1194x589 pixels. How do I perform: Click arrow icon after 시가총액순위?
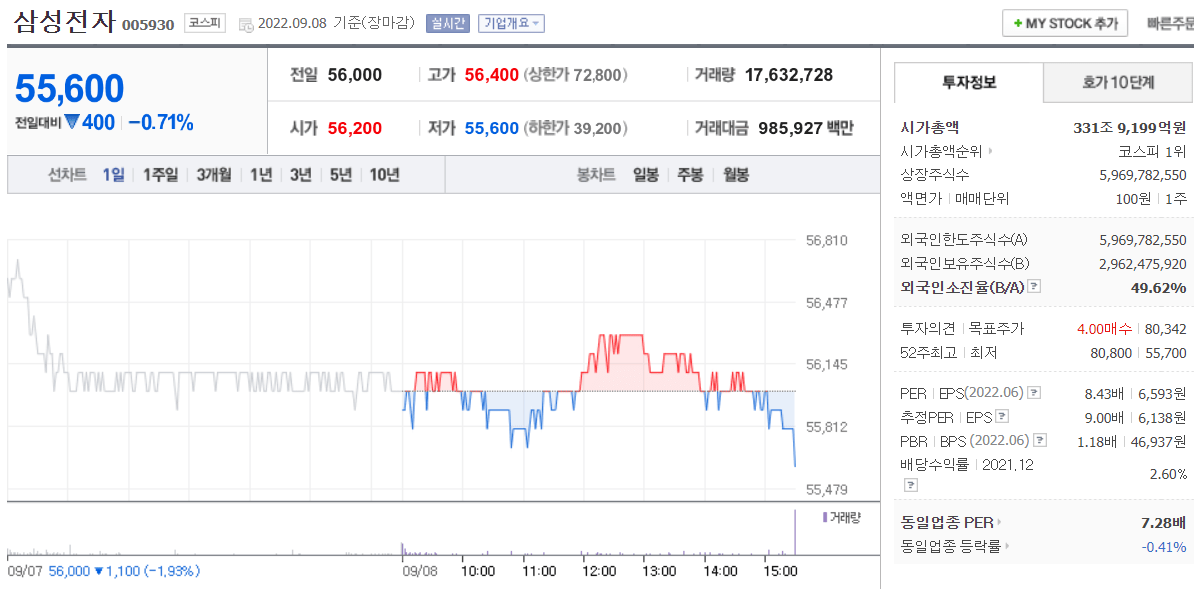pyautogui.click(x=992, y=151)
